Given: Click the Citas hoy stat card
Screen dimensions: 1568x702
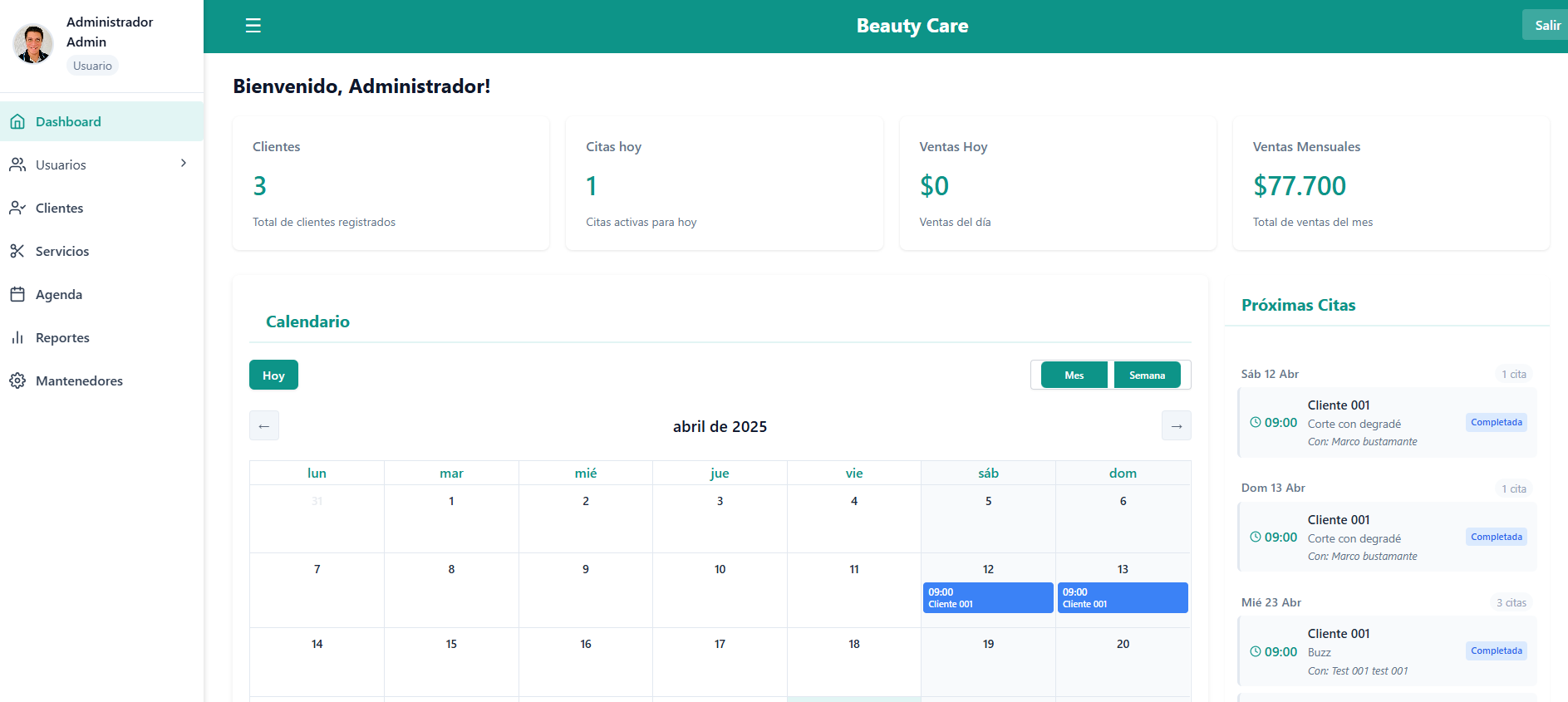Looking at the screenshot, I should pyautogui.click(x=724, y=183).
